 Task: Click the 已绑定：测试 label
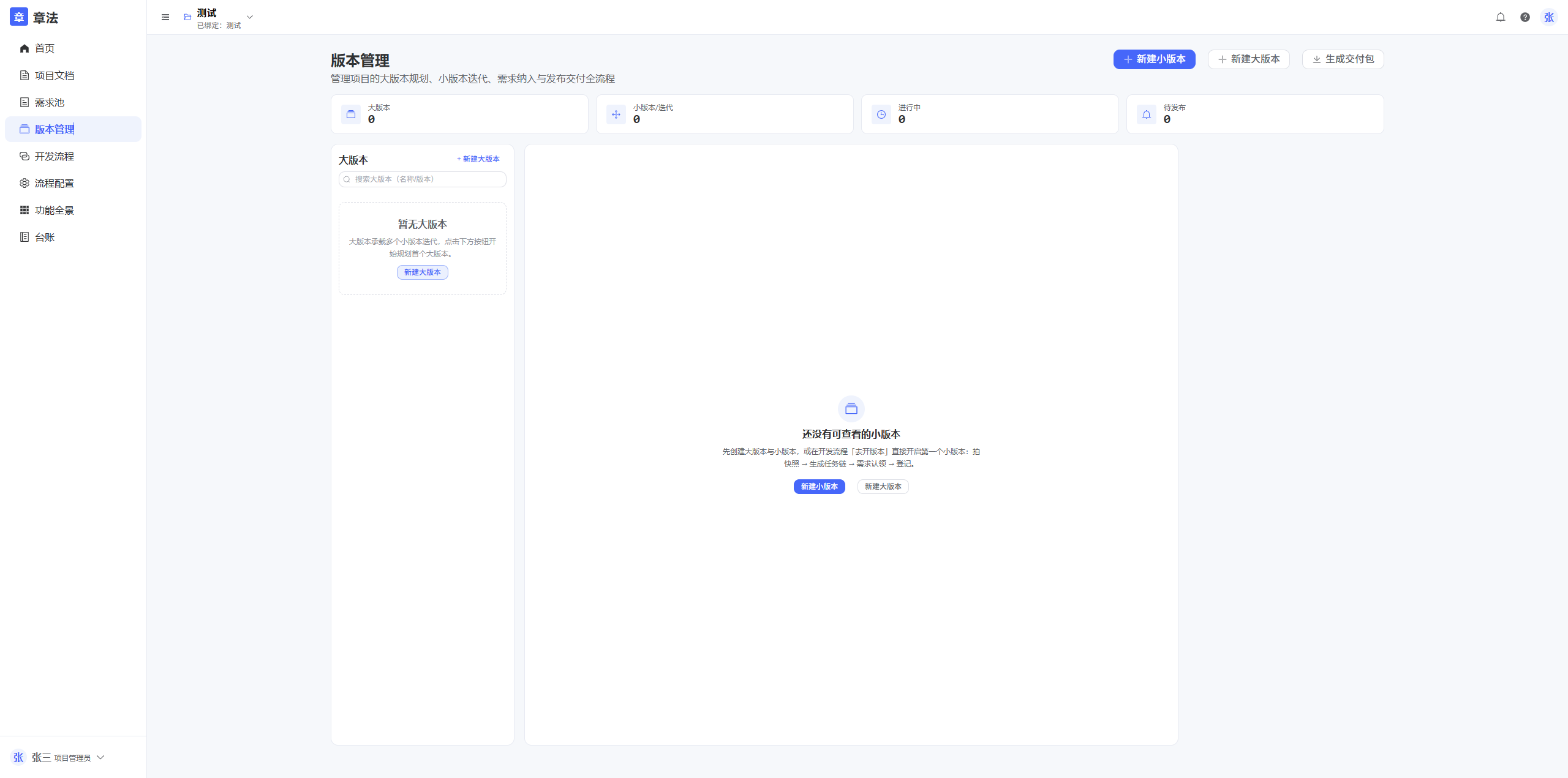pyautogui.click(x=219, y=26)
